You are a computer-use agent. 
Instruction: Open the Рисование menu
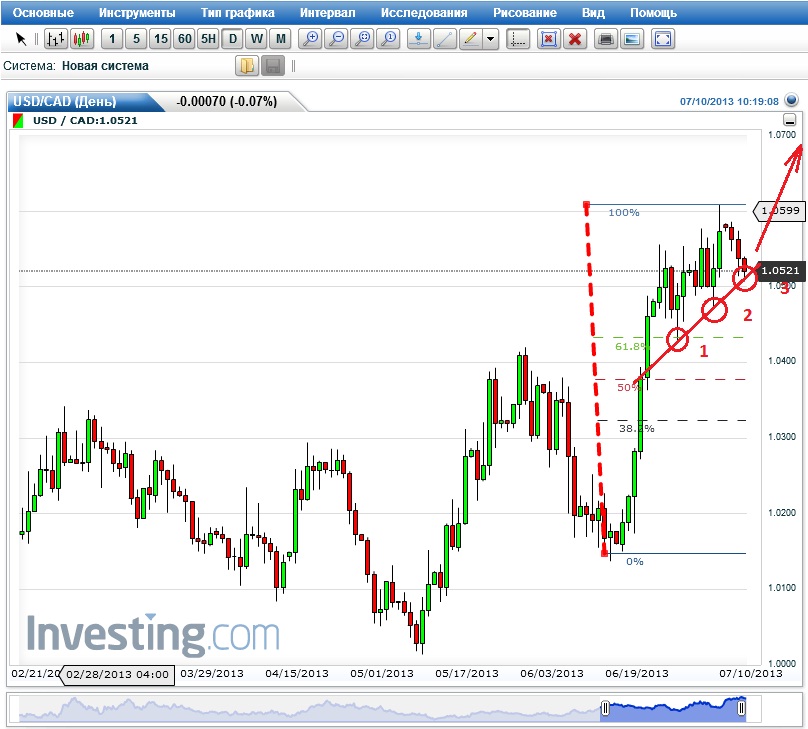pos(525,13)
